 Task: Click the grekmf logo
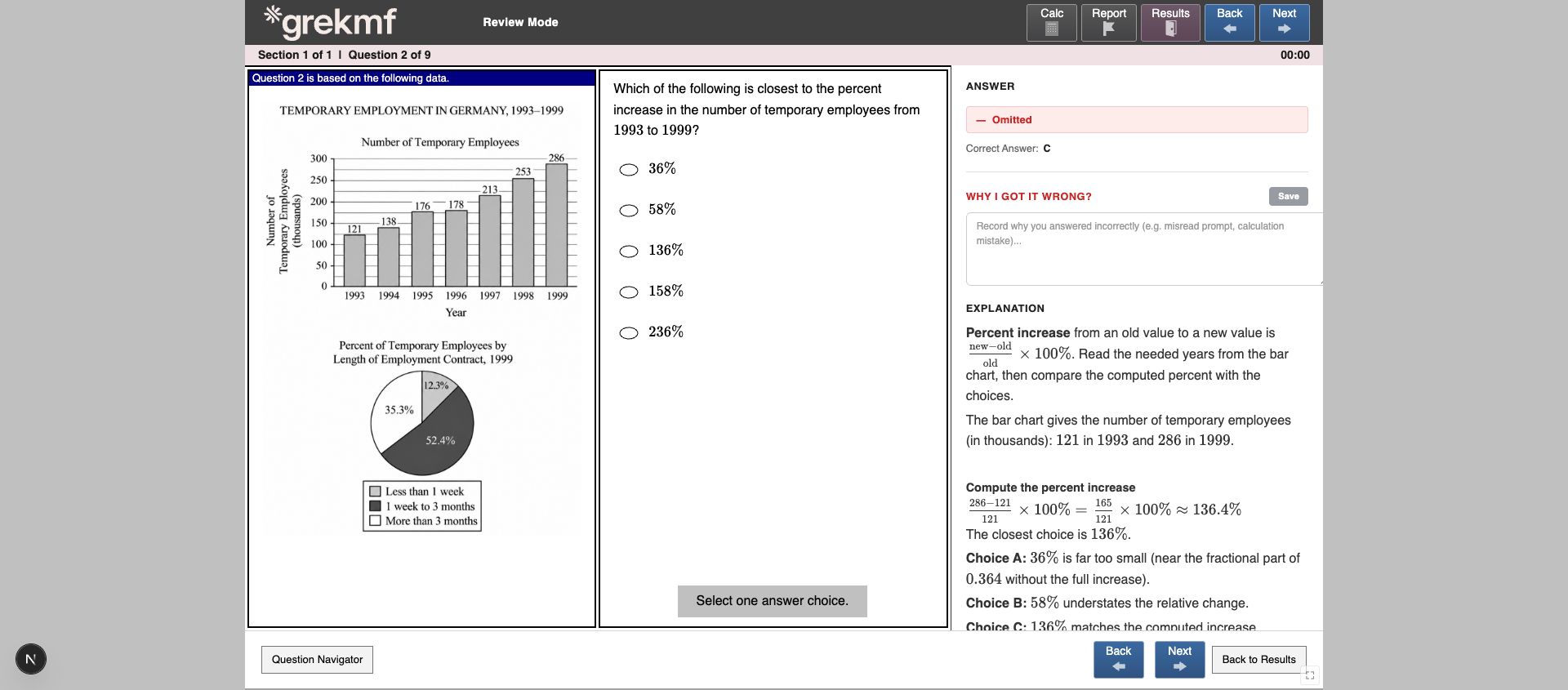click(330, 22)
